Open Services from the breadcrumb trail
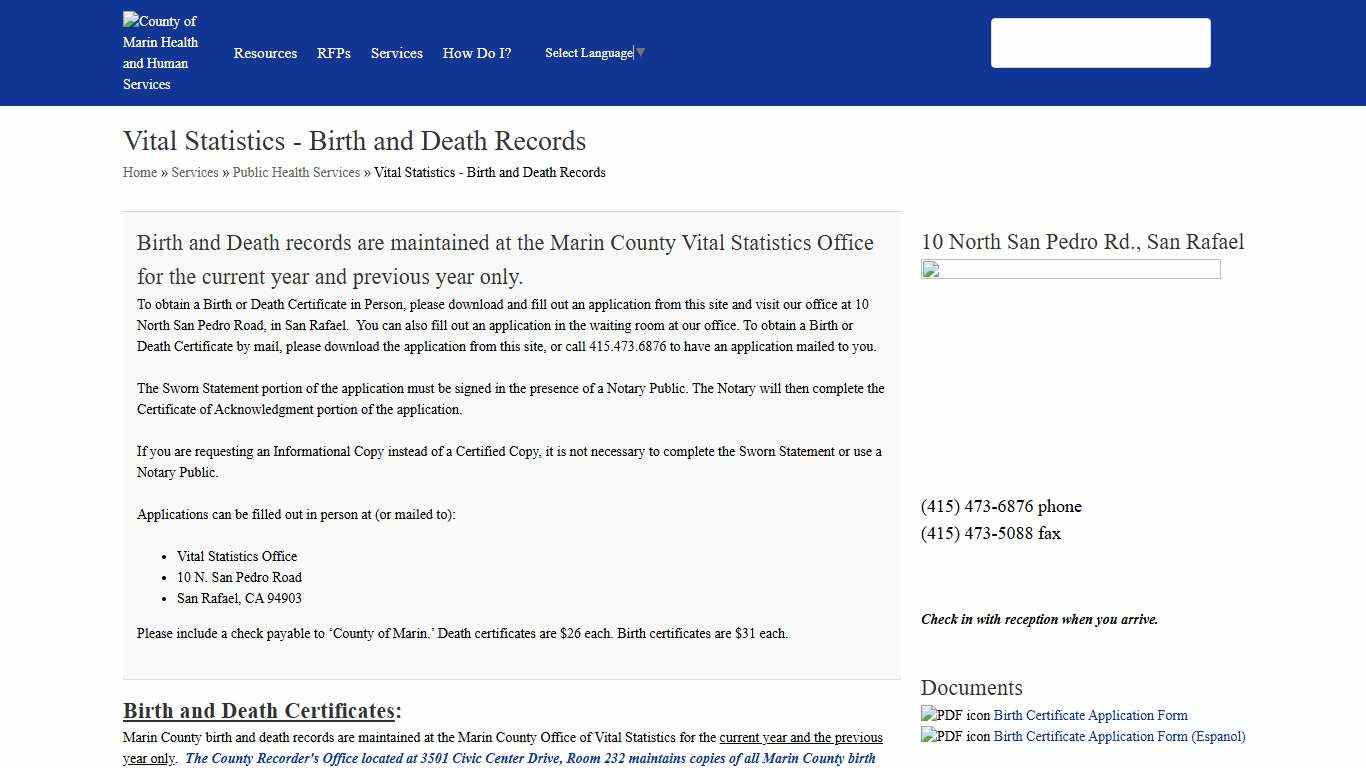Screen dimensions: 1366x768 click(194, 172)
